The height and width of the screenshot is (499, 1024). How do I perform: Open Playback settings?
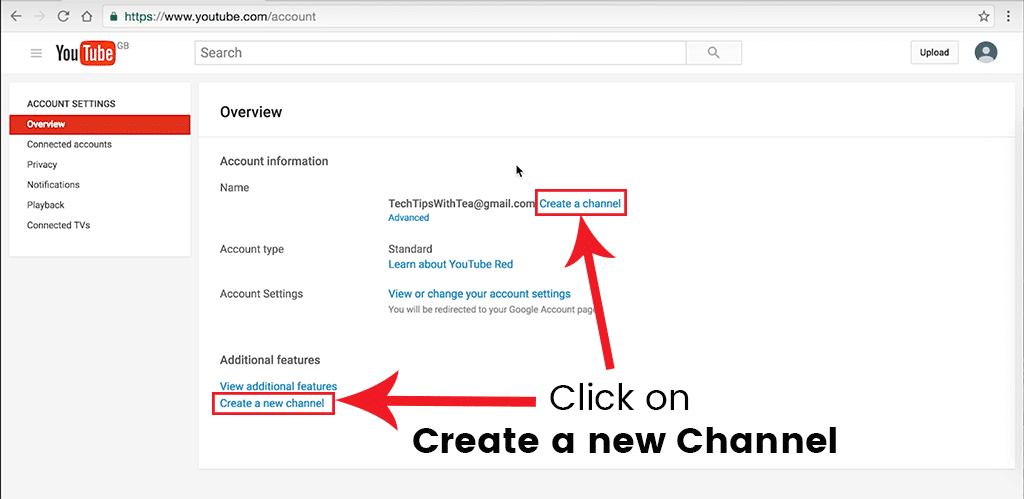pyautogui.click(x=46, y=205)
